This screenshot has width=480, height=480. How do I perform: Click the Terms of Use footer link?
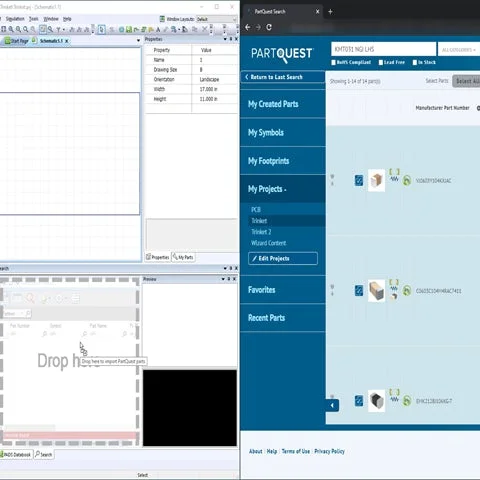tap(296, 451)
